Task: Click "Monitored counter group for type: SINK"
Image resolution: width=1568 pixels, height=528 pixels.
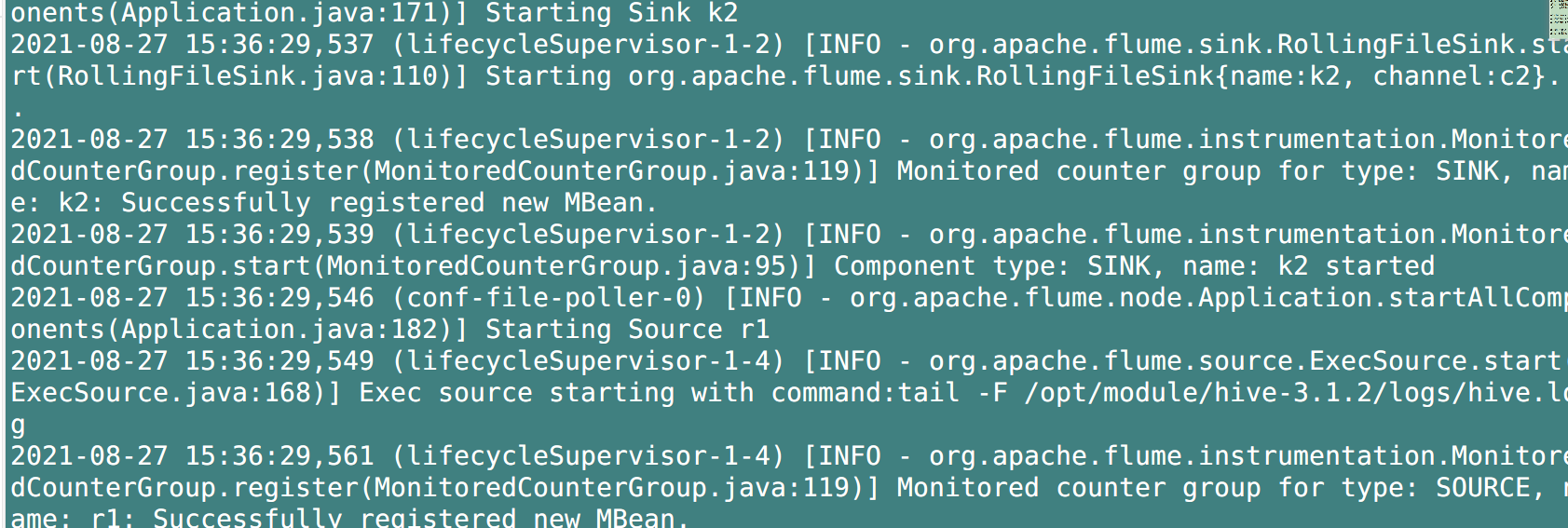Action: [x=1198, y=171]
